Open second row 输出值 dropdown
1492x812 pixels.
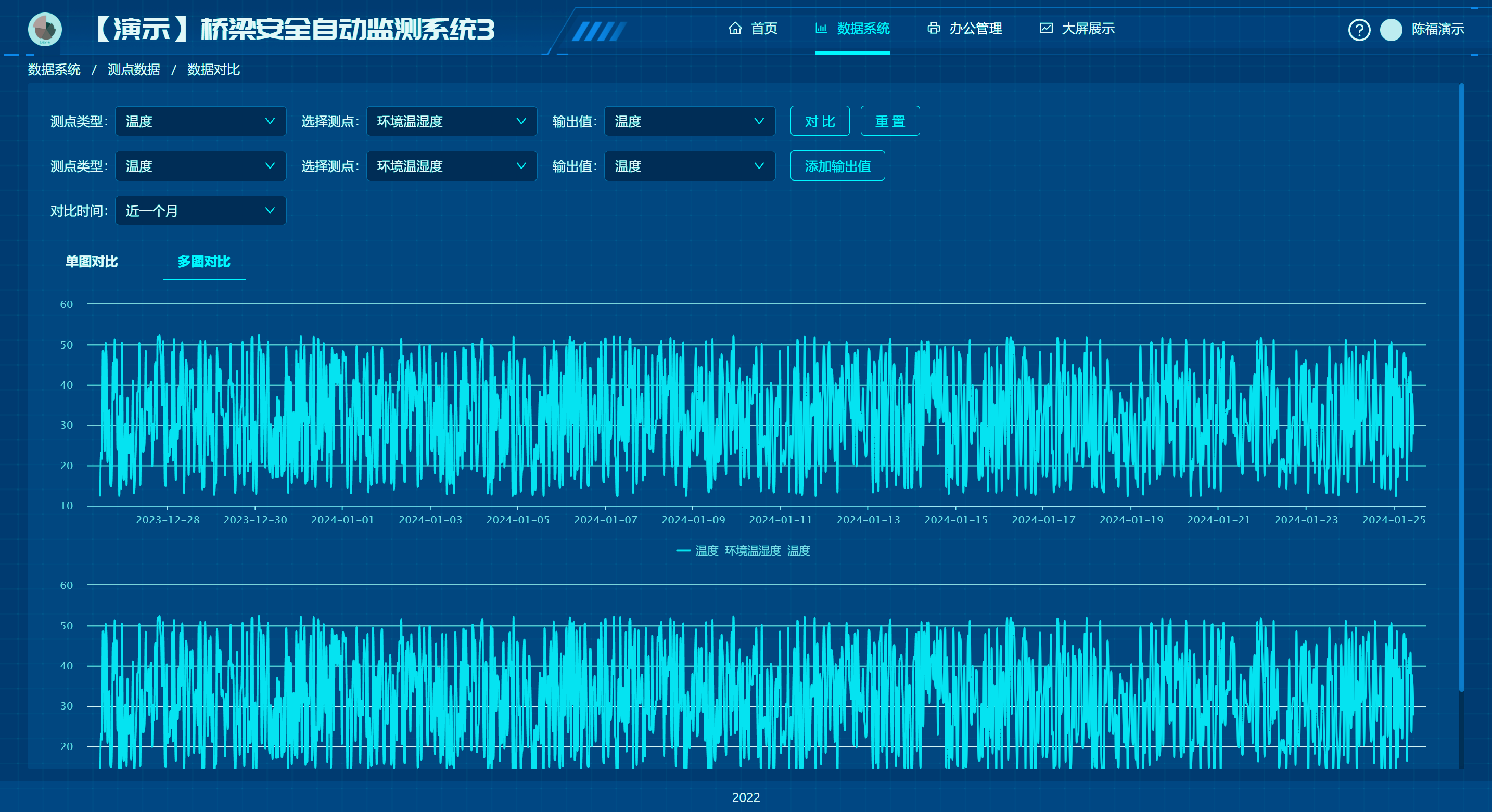coord(689,166)
